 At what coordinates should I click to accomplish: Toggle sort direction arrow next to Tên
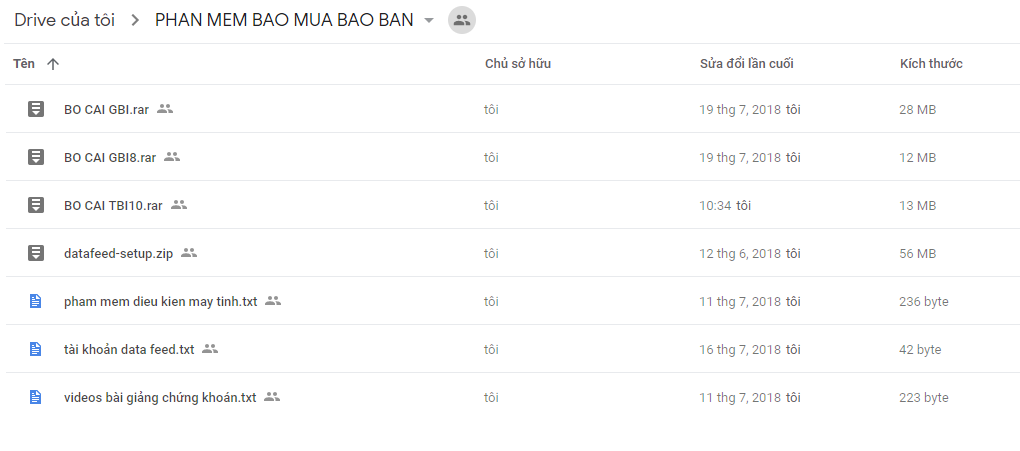(x=53, y=64)
